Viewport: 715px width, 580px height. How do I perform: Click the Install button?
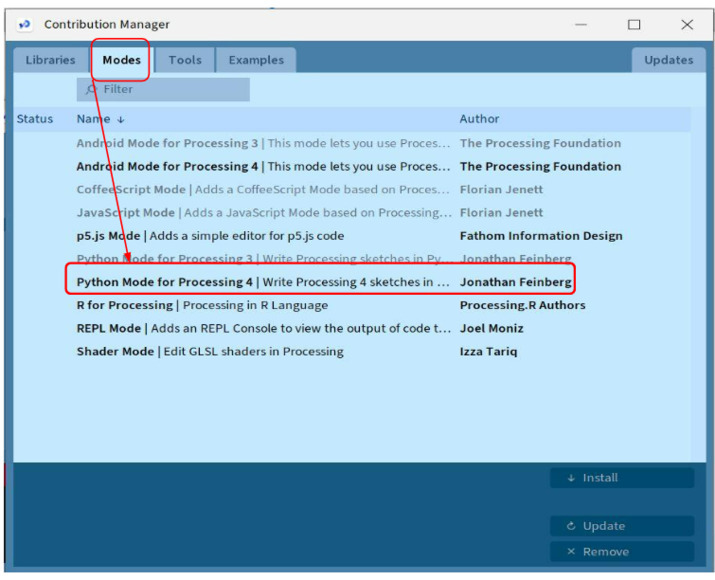622,478
